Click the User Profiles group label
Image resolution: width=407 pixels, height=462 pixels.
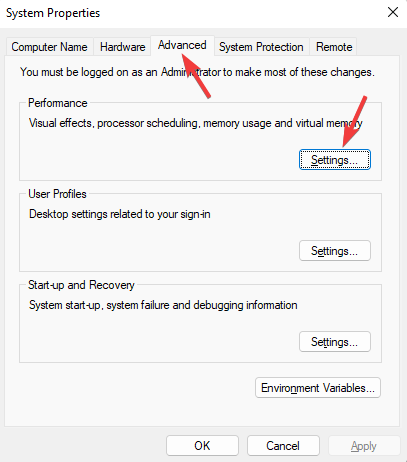[57, 194]
